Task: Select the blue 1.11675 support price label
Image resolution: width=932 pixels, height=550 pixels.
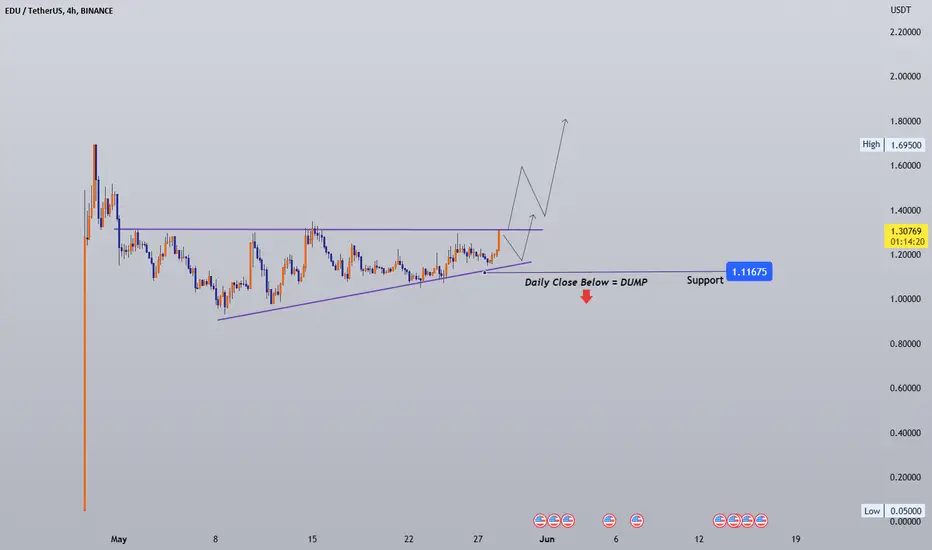Action: coord(749,272)
